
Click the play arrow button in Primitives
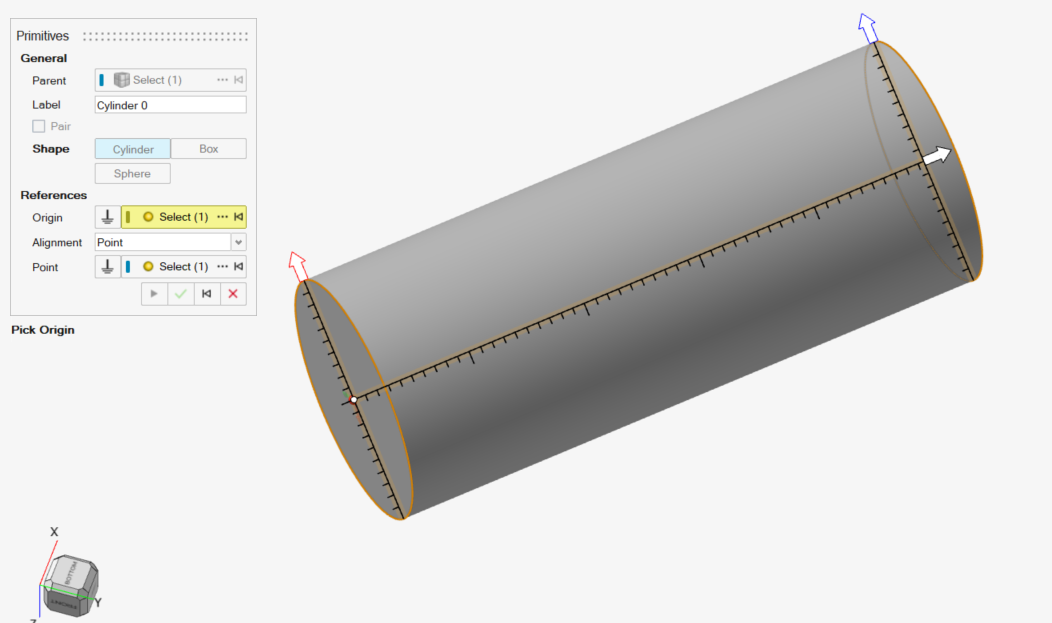tap(154, 294)
